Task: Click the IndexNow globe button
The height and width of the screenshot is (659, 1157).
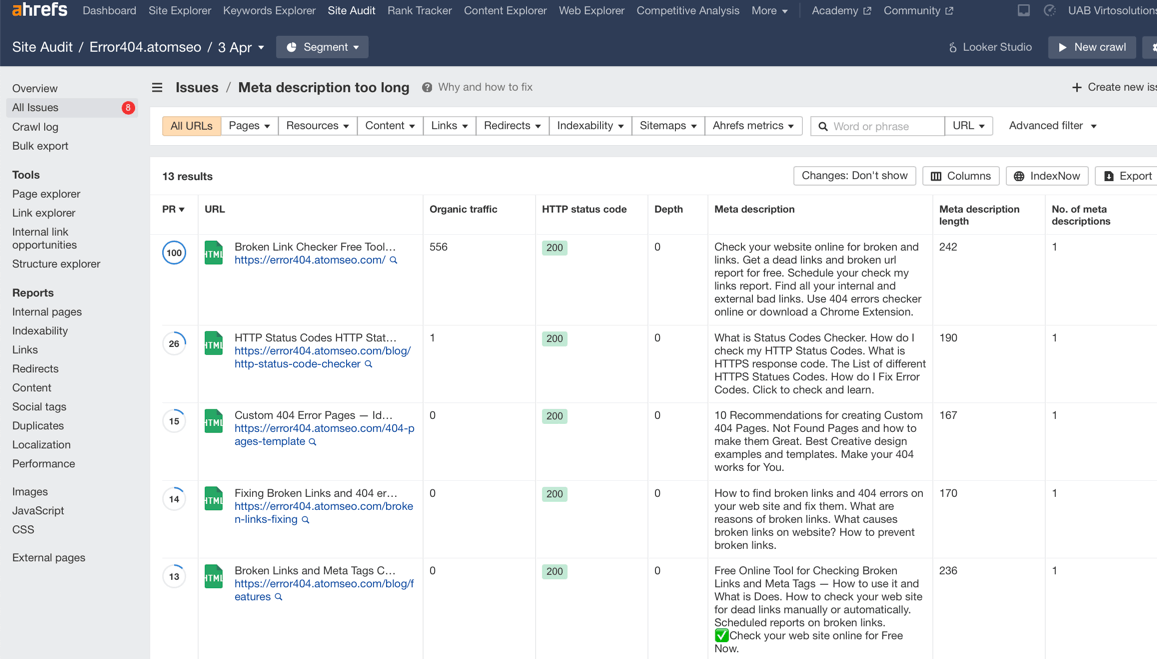Action: (x=1047, y=176)
